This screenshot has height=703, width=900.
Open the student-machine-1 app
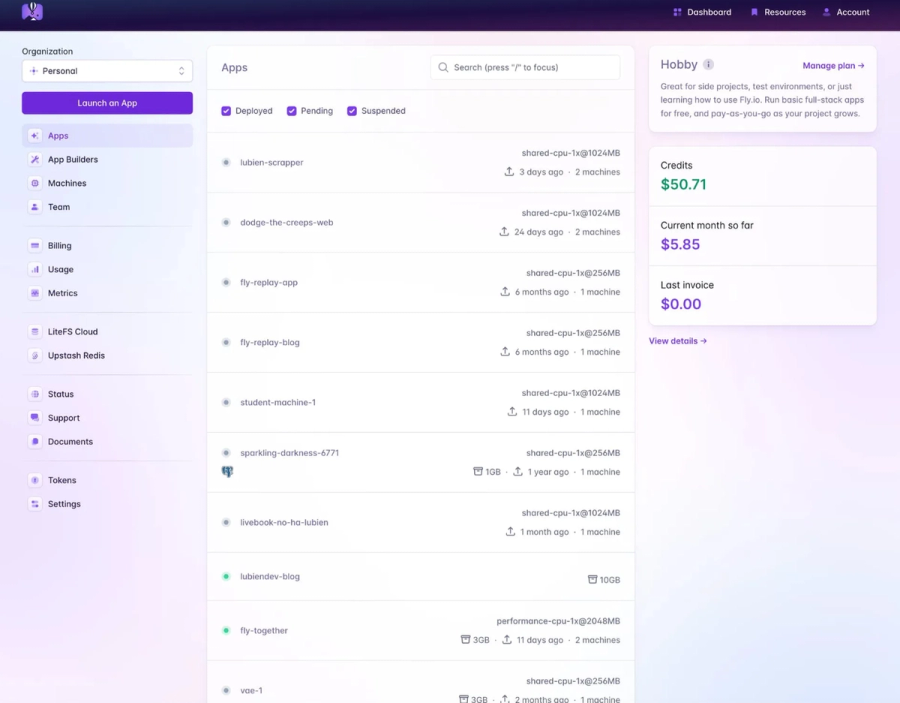coord(421,402)
